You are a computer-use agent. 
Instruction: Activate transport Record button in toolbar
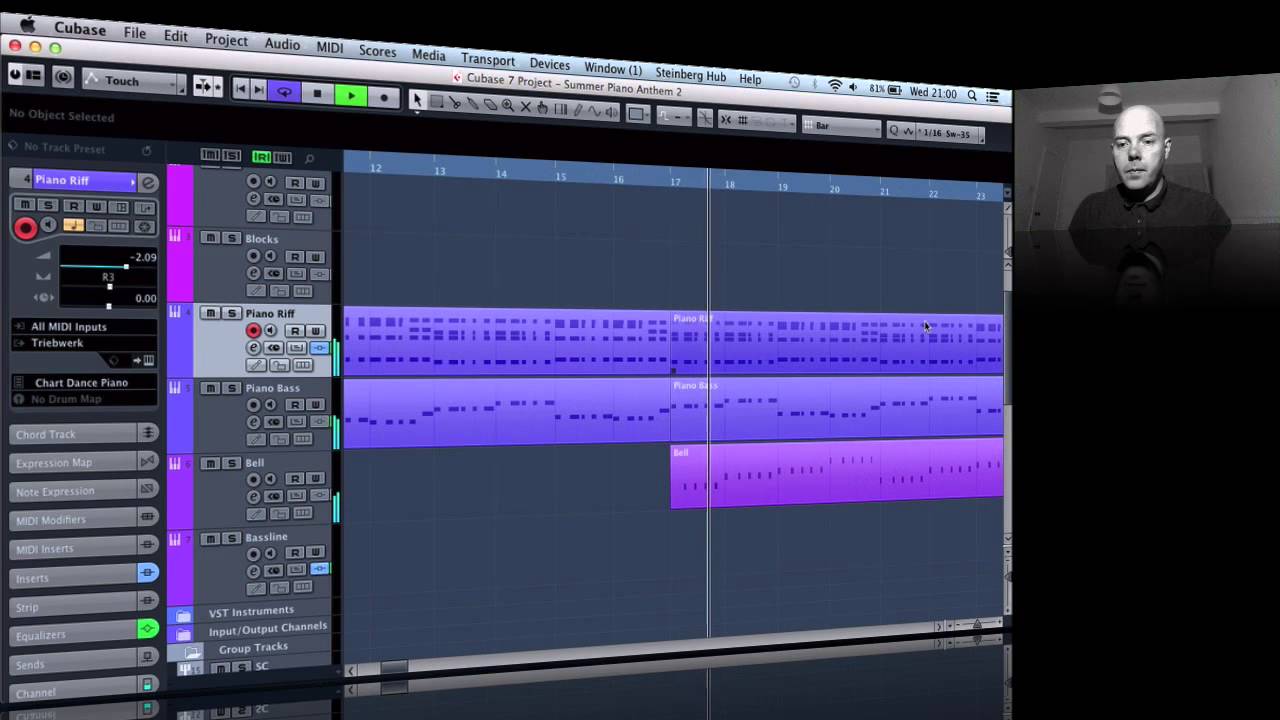pos(384,97)
